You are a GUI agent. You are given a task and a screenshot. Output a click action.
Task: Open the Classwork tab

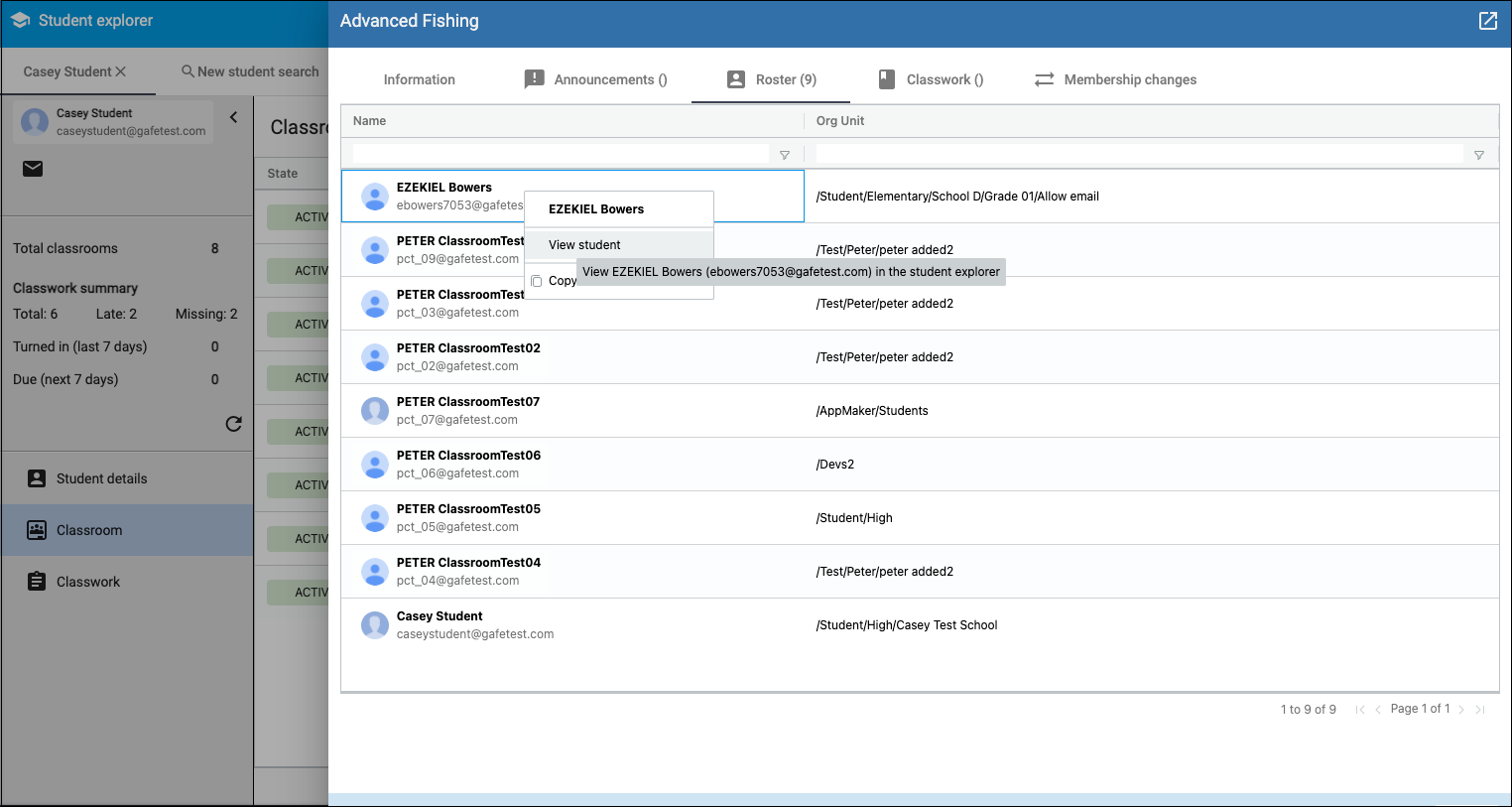click(x=932, y=79)
